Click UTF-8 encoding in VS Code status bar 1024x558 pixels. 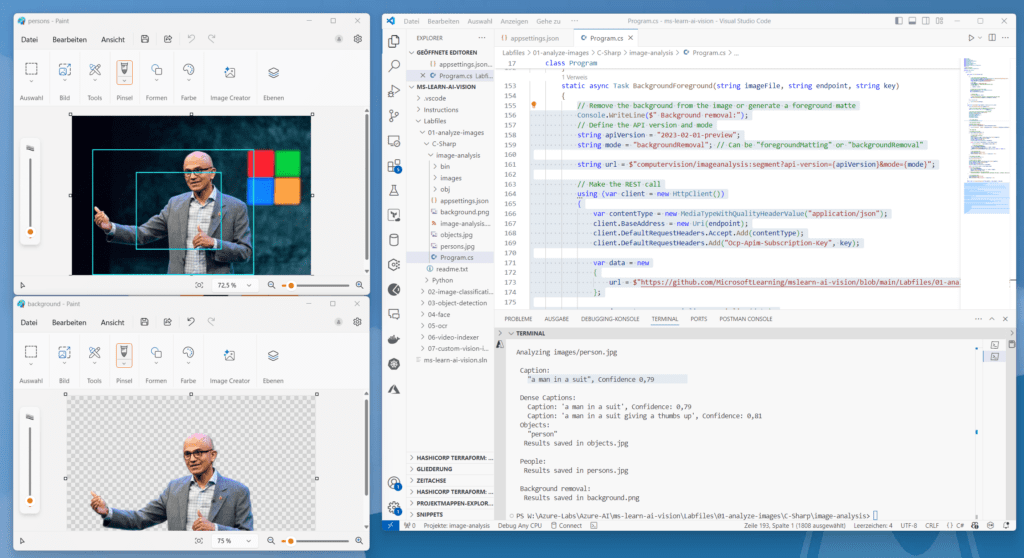tap(909, 525)
